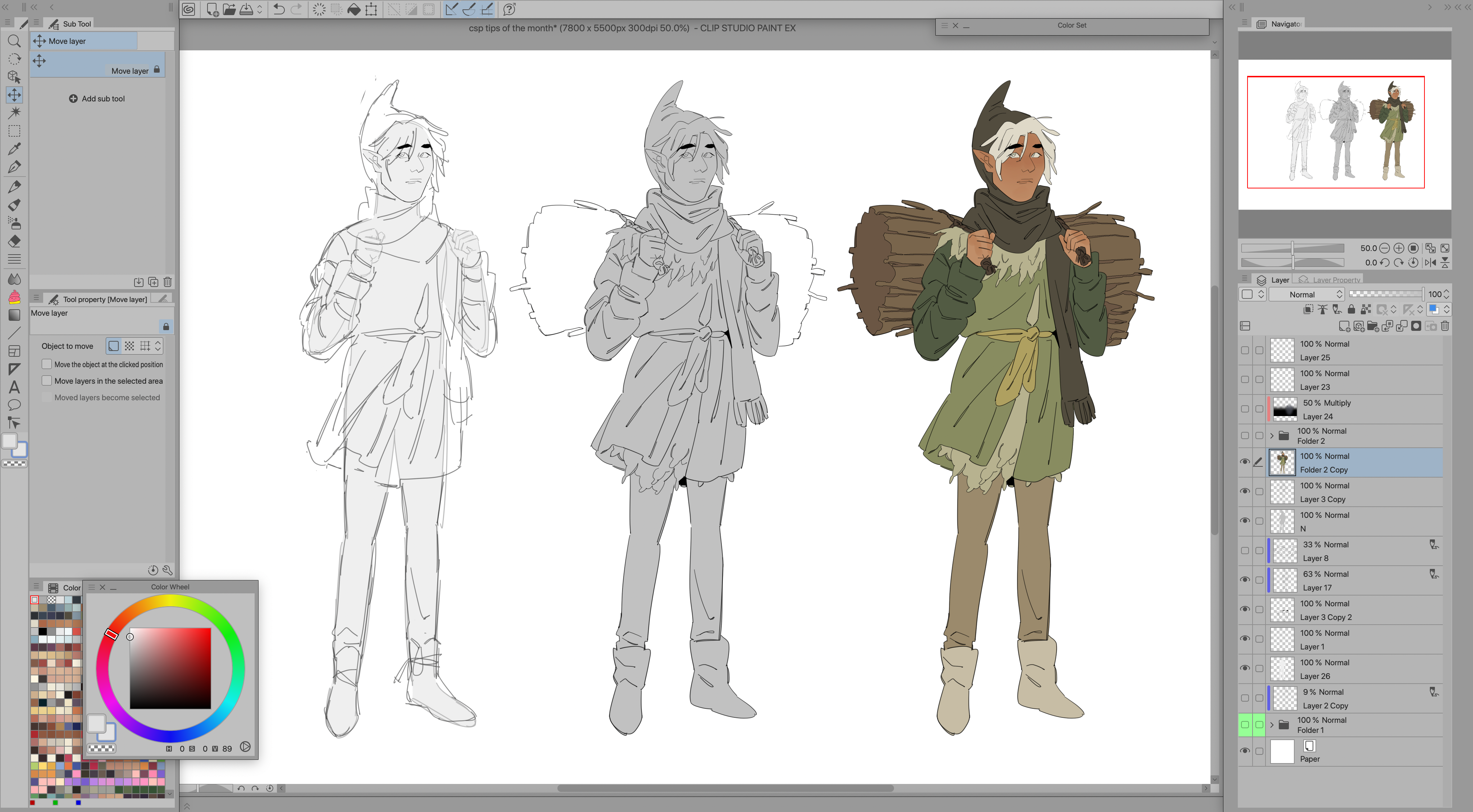
Task: Hide the Layer 3 Copy layer
Action: (x=1245, y=491)
